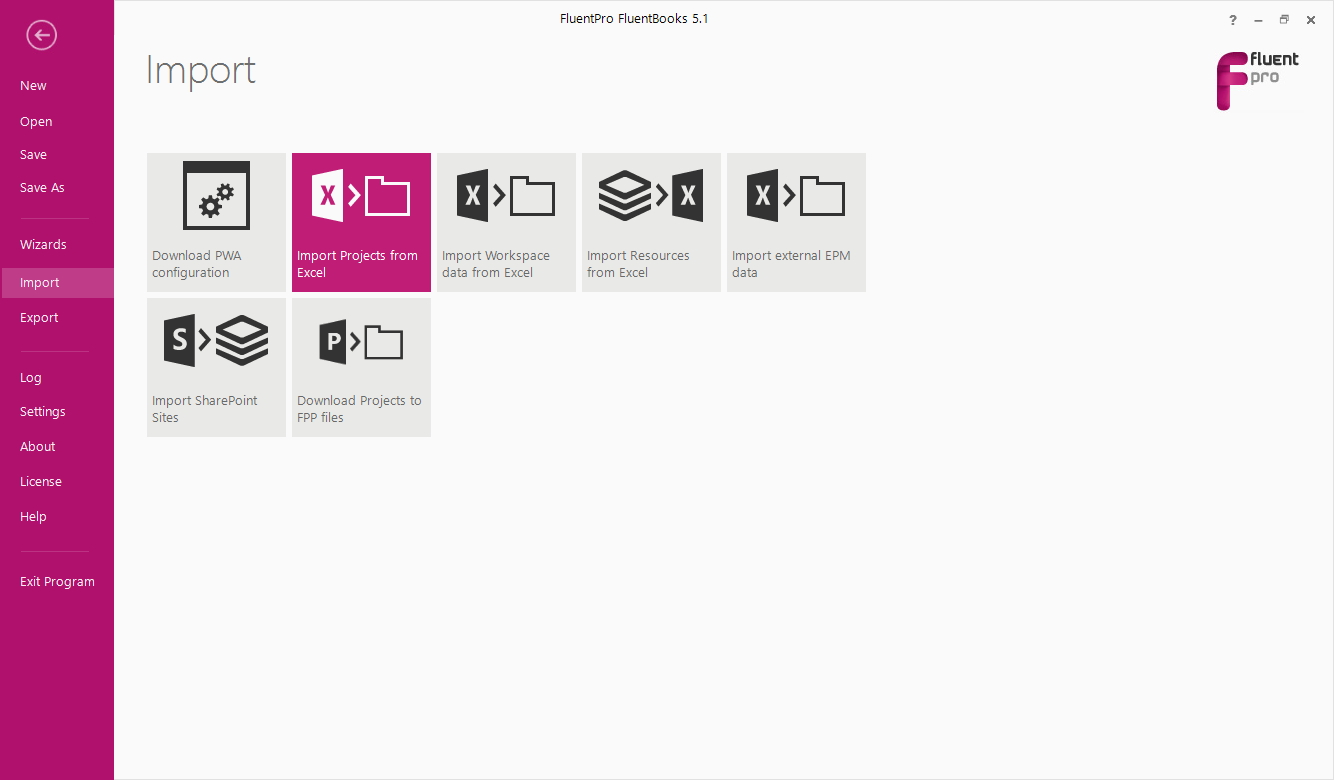Click Exit Program
This screenshot has width=1334, height=780.
(57, 582)
